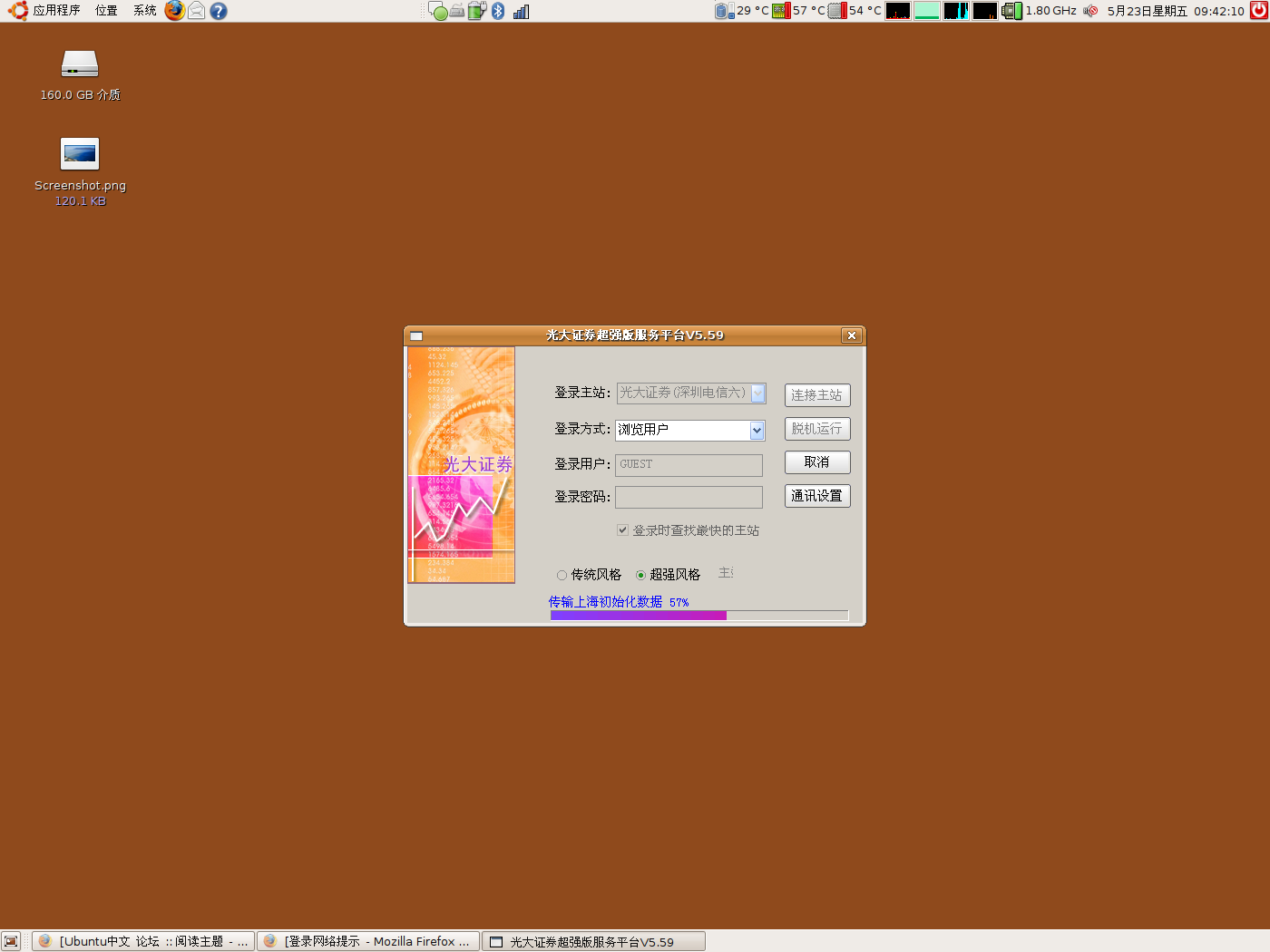Click the Ubuntu logo in top panel
This screenshot has width=1270, height=952.
tap(18, 11)
